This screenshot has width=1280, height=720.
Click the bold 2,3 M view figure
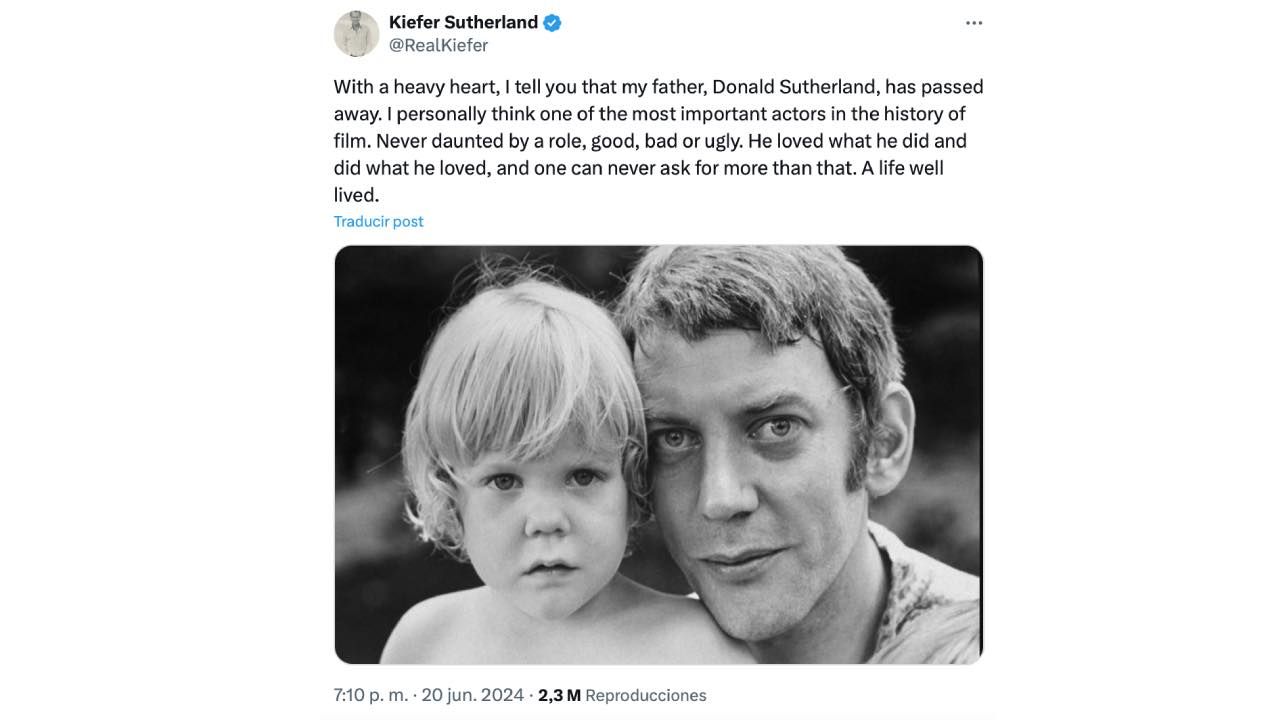559,695
